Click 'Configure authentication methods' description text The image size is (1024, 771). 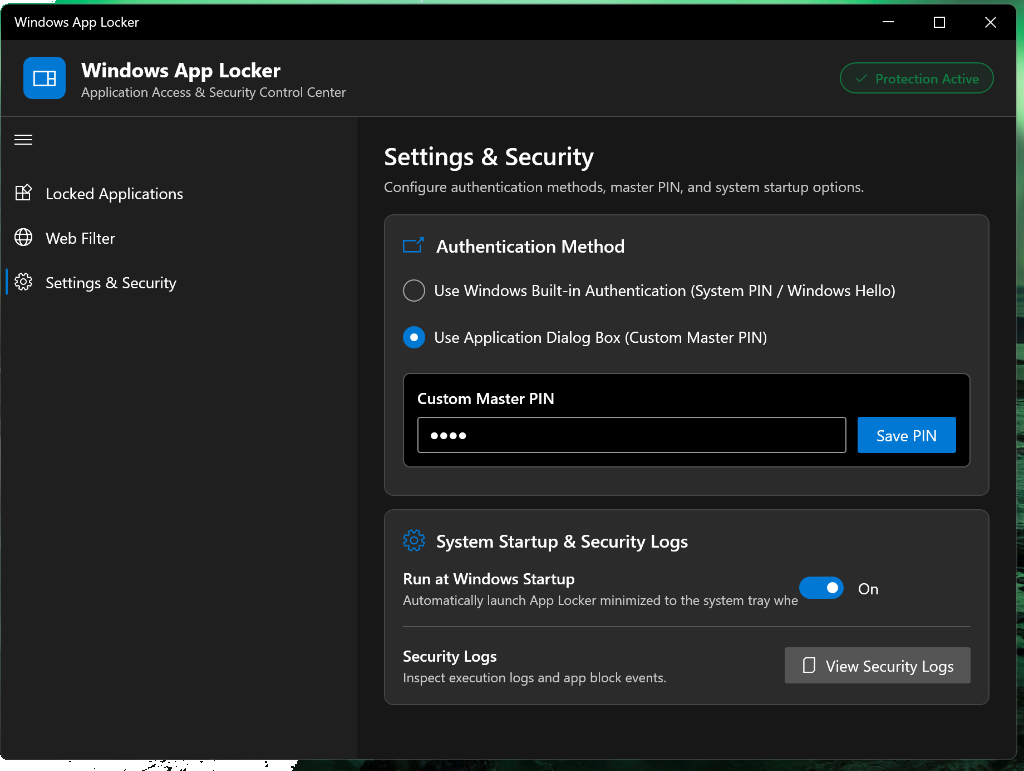(624, 187)
